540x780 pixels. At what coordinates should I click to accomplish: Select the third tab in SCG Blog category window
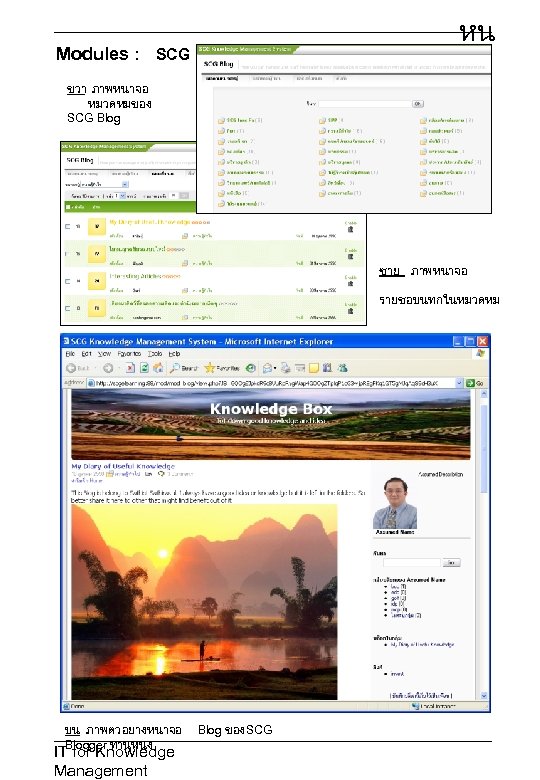coord(310,78)
